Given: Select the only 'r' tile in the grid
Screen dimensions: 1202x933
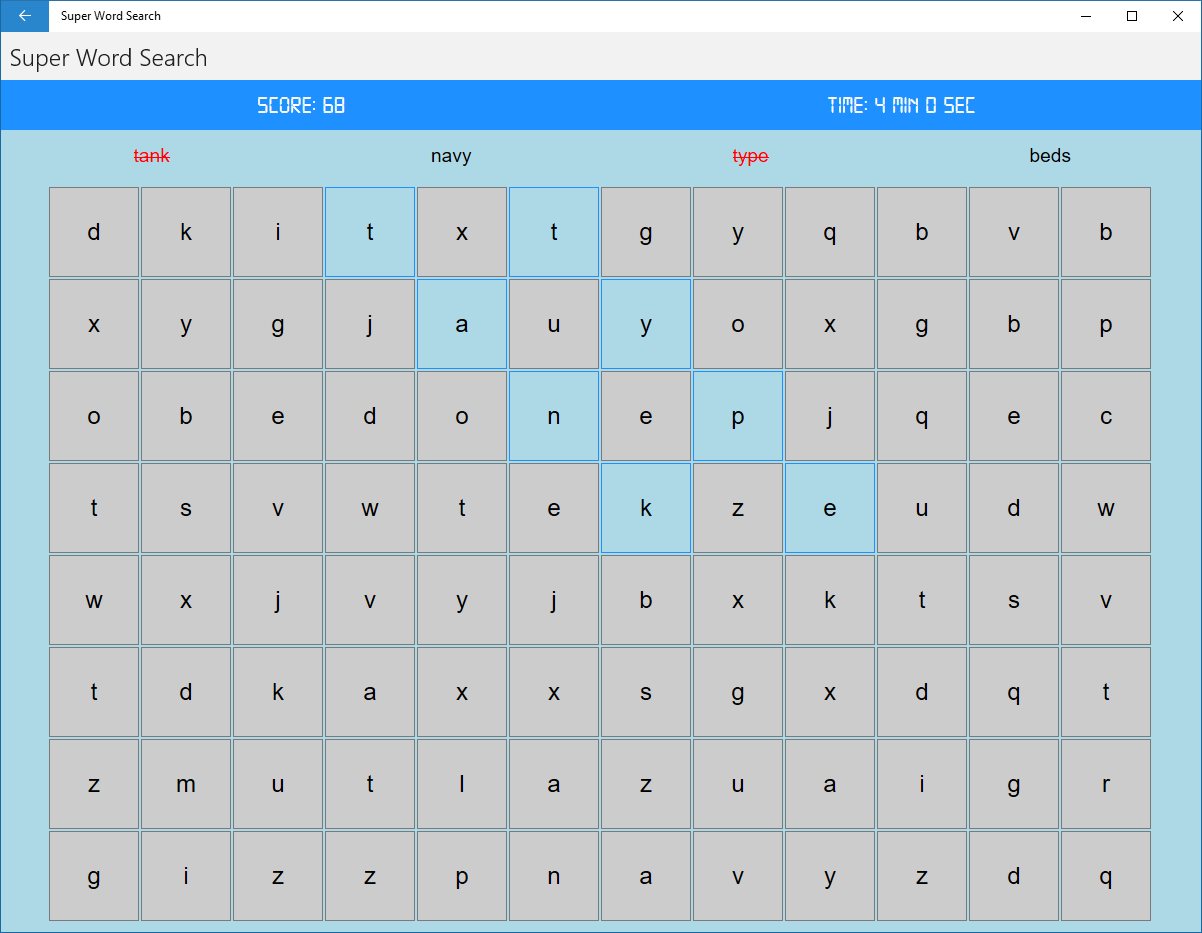Looking at the screenshot, I should click(1106, 784).
